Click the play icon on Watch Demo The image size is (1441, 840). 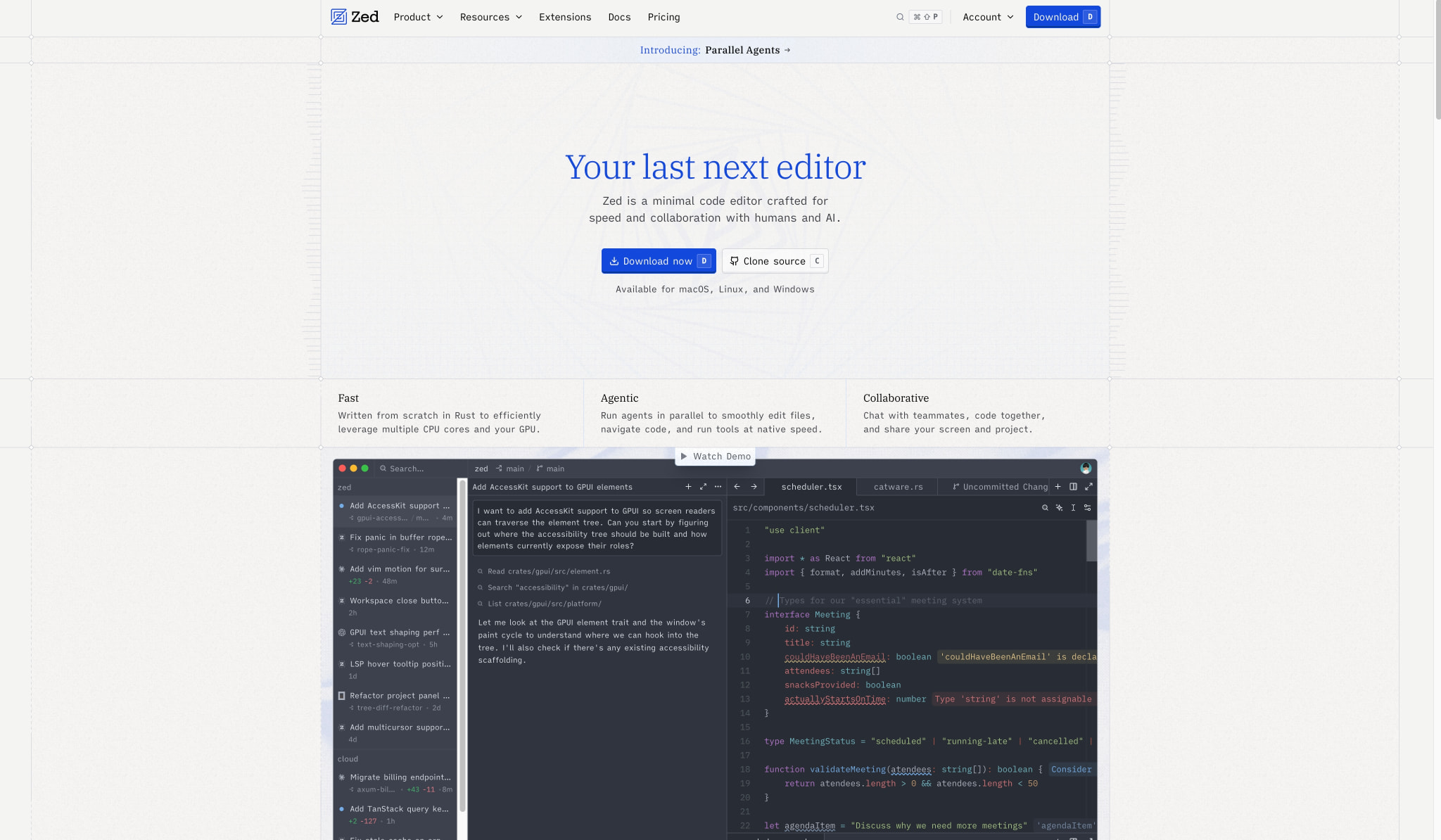(683, 457)
